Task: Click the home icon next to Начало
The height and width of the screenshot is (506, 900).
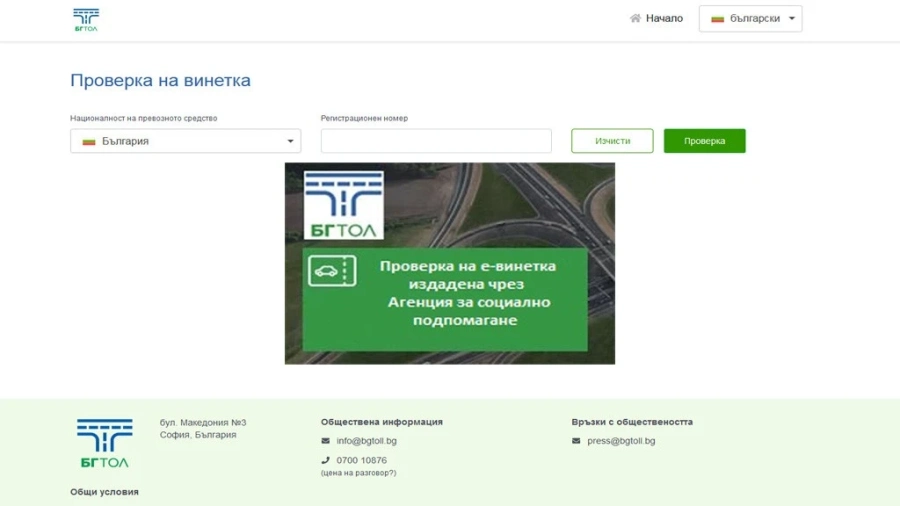Action: tap(635, 18)
